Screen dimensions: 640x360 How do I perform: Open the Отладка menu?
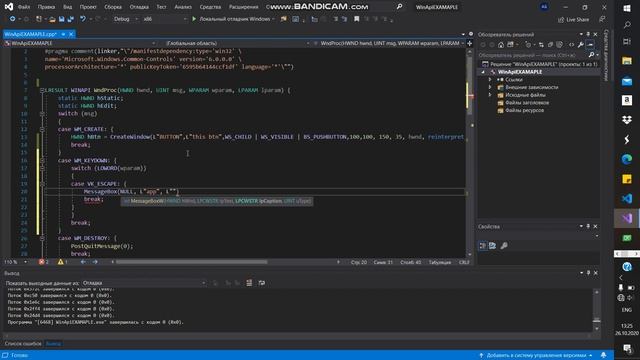[x=139, y=7]
